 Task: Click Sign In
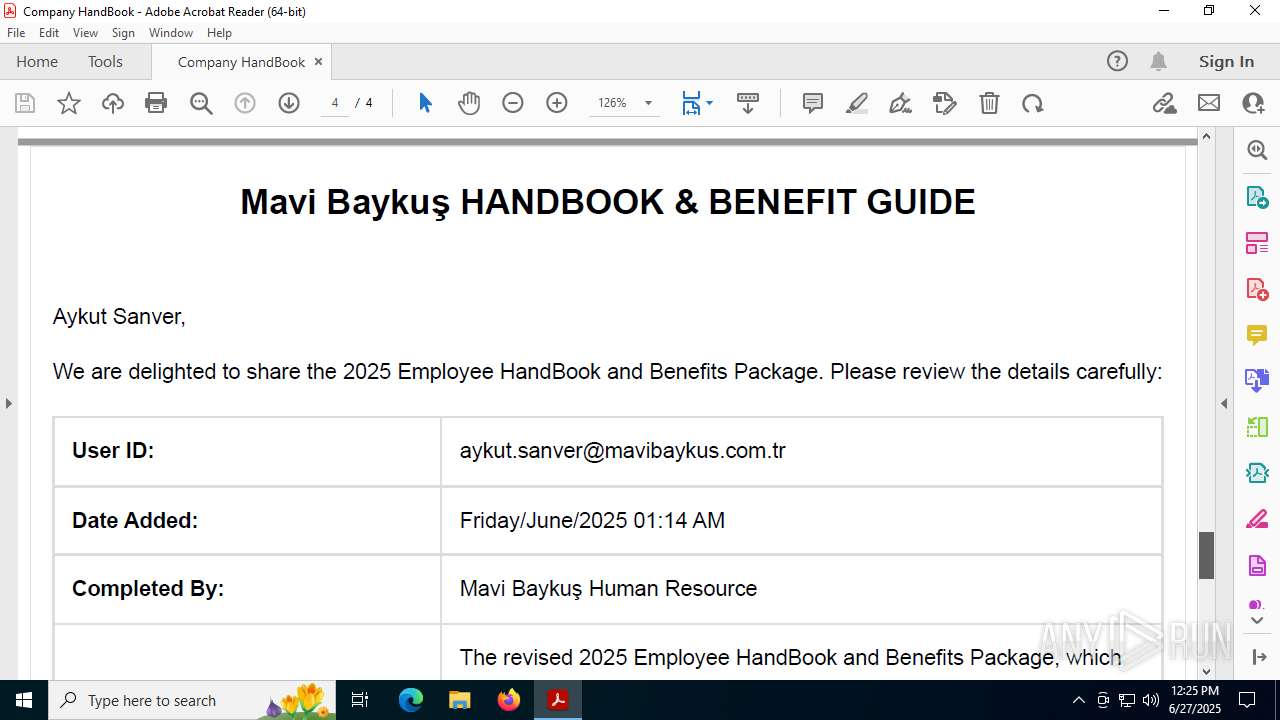coord(1226,61)
